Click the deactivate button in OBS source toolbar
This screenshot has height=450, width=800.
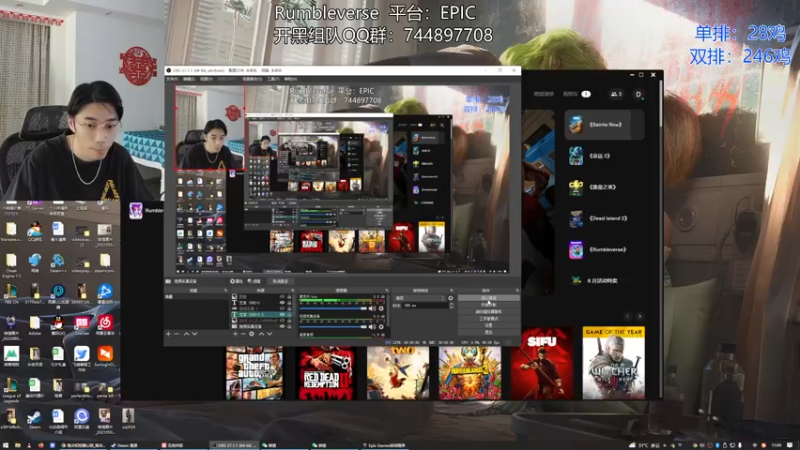click(x=280, y=281)
